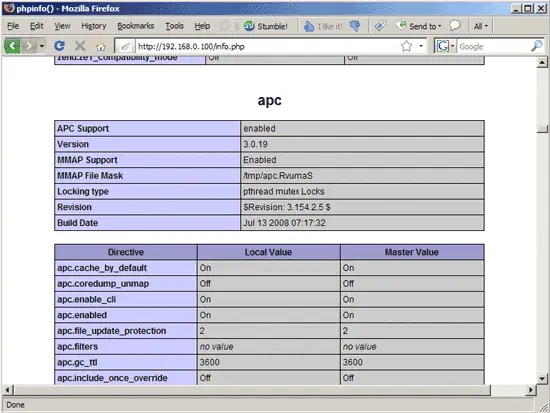
Task: Click the URL address bar
Action: coord(267,46)
